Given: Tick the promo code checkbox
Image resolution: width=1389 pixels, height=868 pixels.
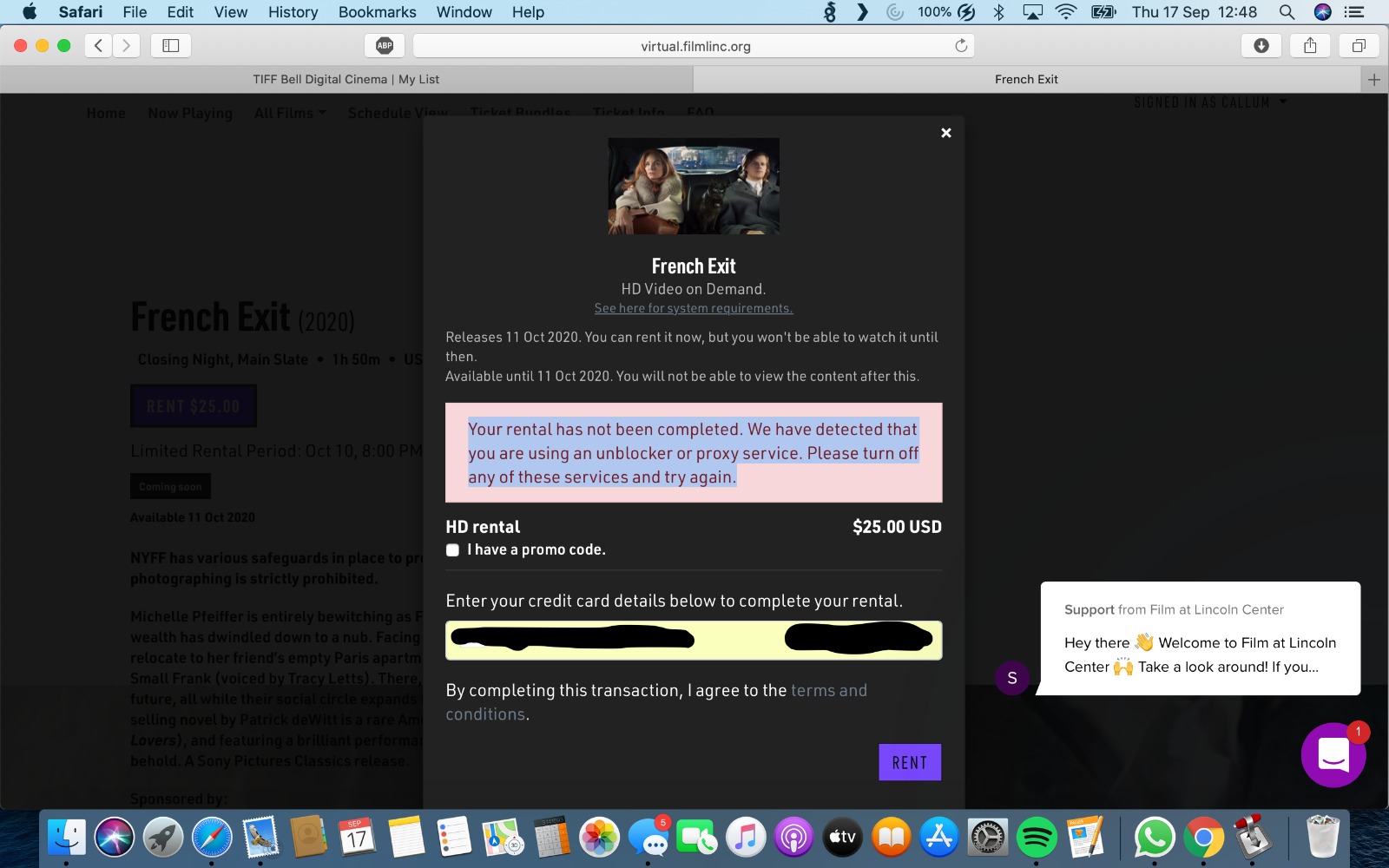Looking at the screenshot, I should click(x=452, y=550).
